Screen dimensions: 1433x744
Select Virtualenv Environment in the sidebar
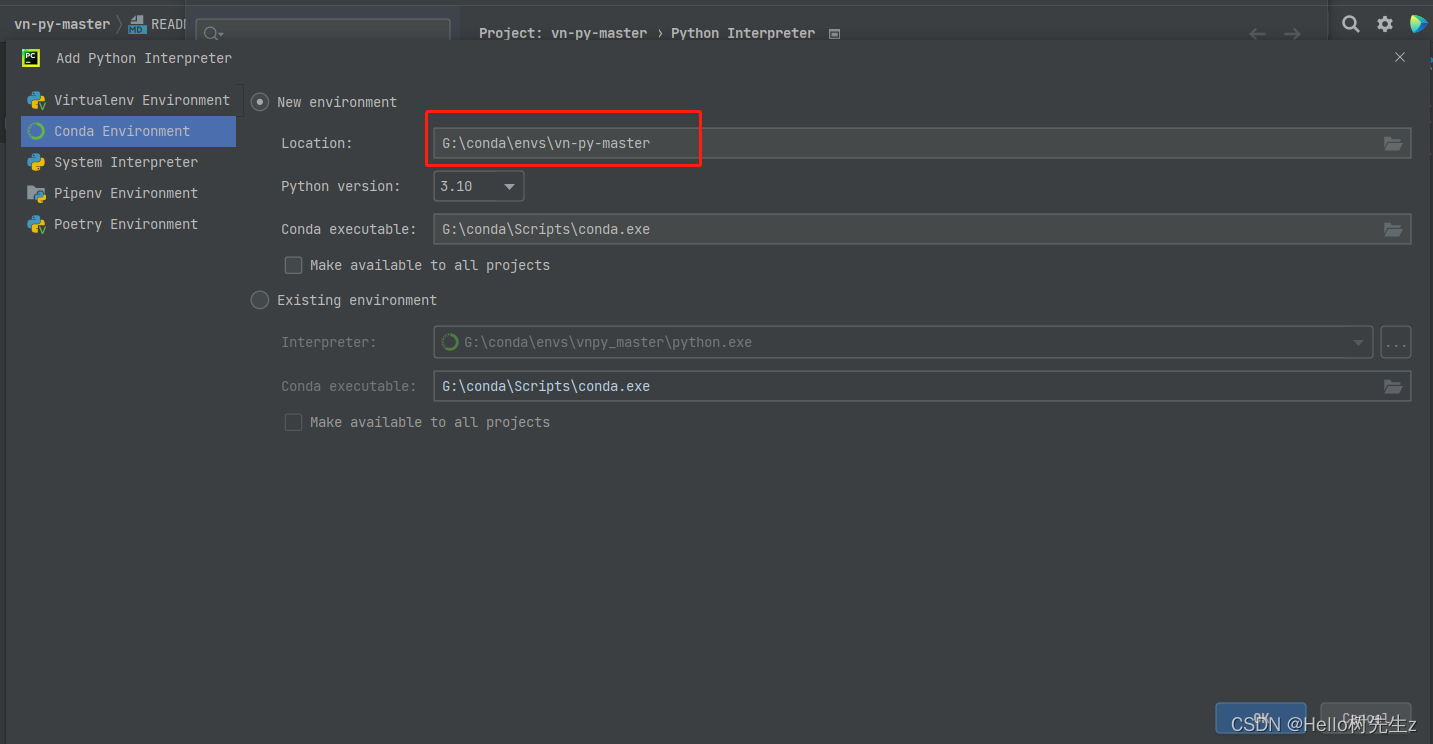pyautogui.click(x=129, y=100)
